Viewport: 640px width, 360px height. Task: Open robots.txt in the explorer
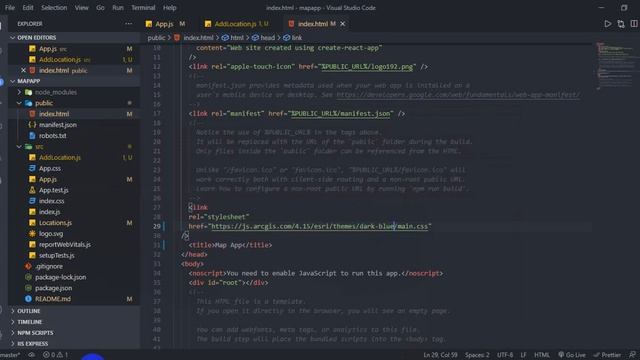[53, 136]
